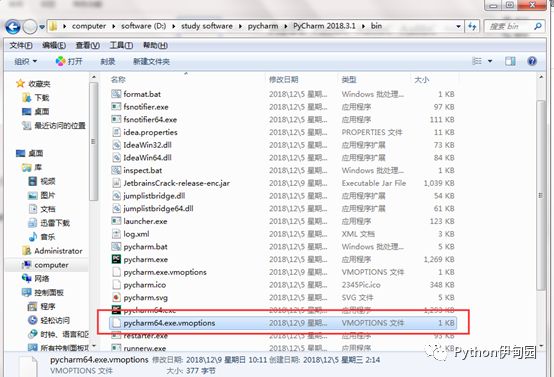The image size is (554, 377).
Task: Sort by the 大小 column header
Action: tap(422, 80)
